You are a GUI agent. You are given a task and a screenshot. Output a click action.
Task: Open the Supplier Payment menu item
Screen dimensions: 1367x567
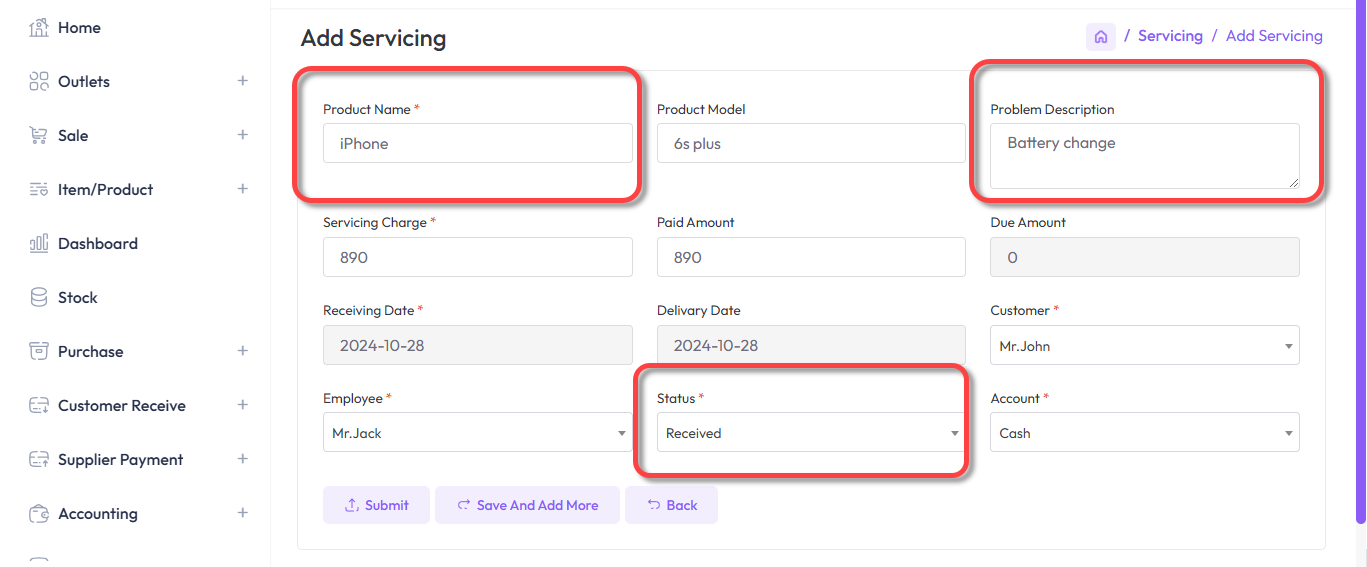pos(120,460)
